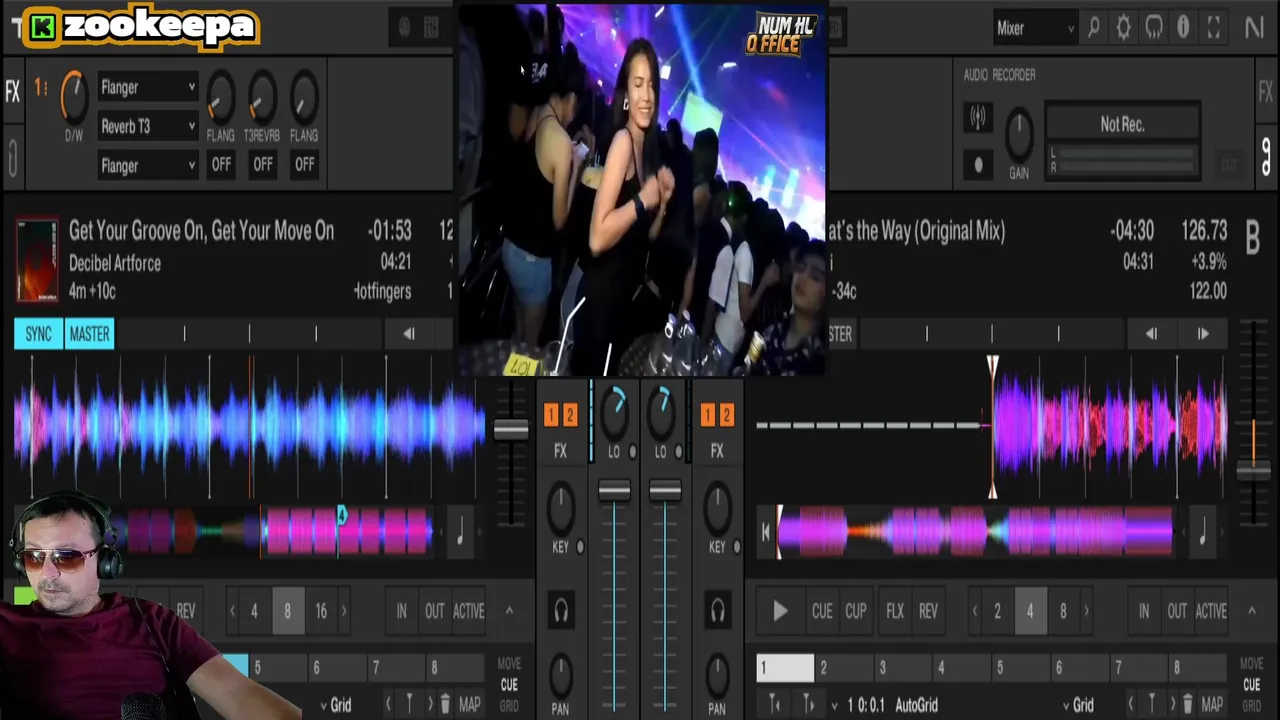Click deck A tempo bend left arrow
The height and width of the screenshot is (720, 1280).
pos(408,334)
